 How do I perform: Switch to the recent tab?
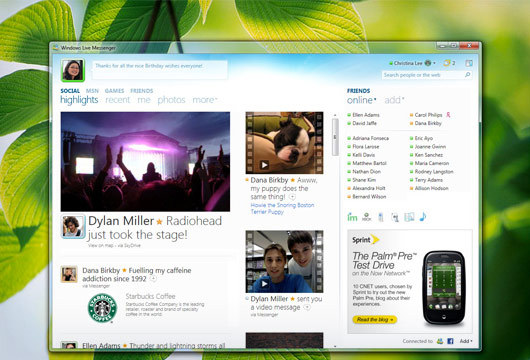[x=118, y=100]
